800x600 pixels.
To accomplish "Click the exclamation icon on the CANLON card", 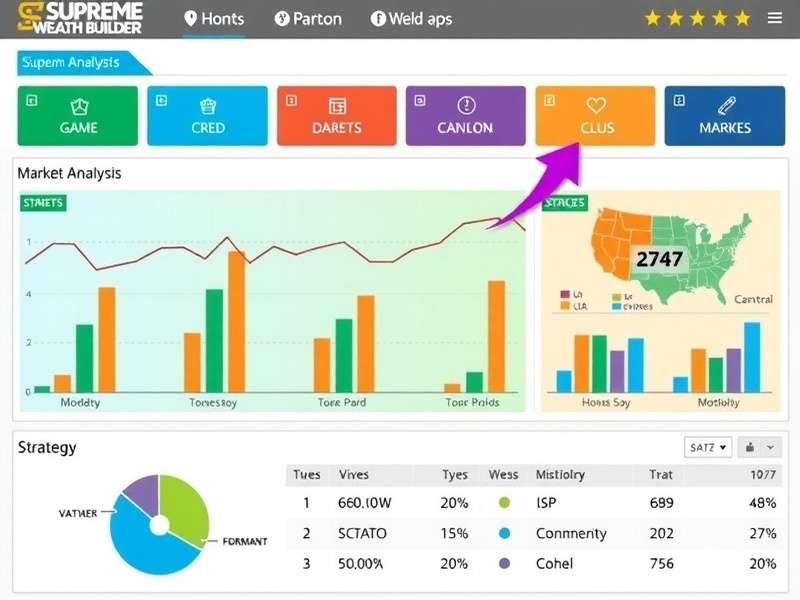I will pos(465,105).
